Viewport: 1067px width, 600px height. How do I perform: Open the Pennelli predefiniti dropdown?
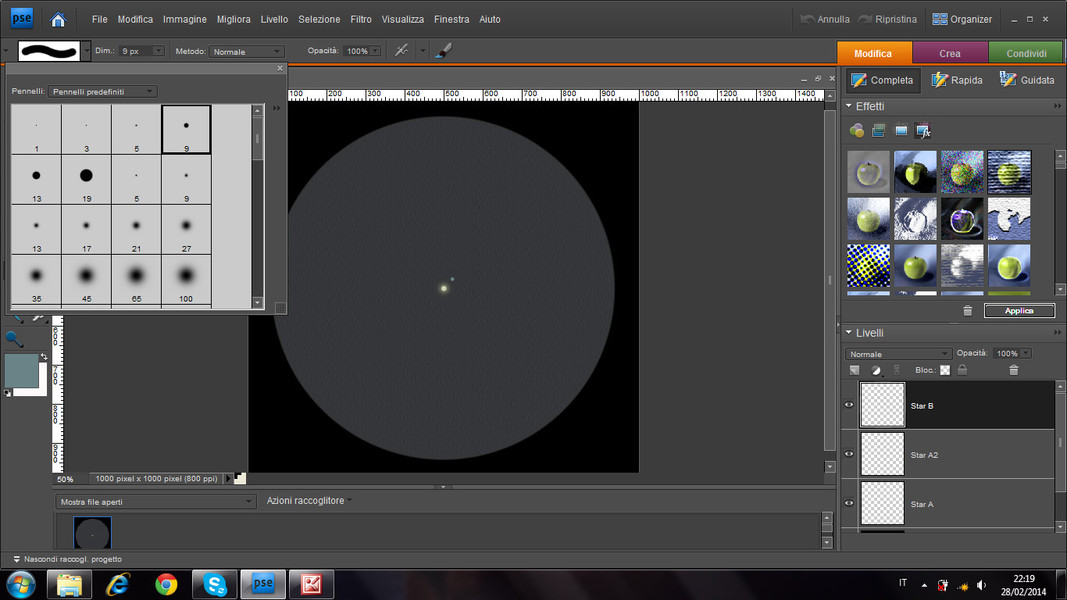pos(103,91)
